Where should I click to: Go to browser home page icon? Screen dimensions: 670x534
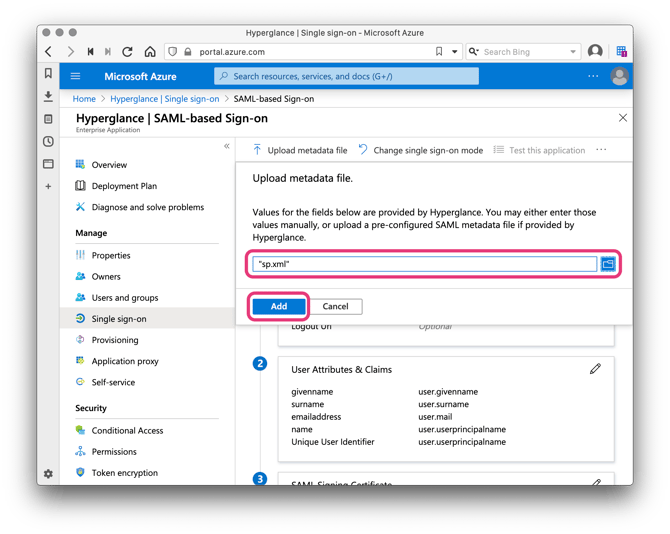(149, 52)
